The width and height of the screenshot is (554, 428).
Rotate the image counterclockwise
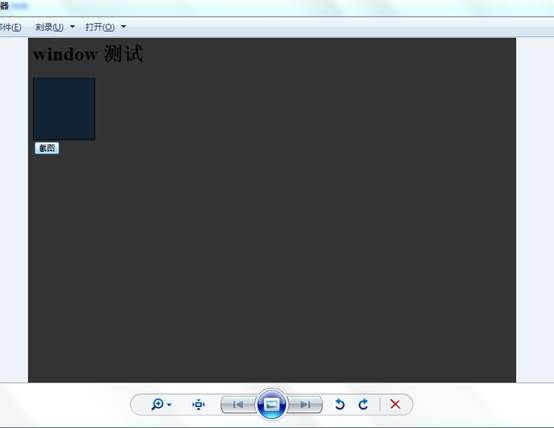click(x=340, y=404)
